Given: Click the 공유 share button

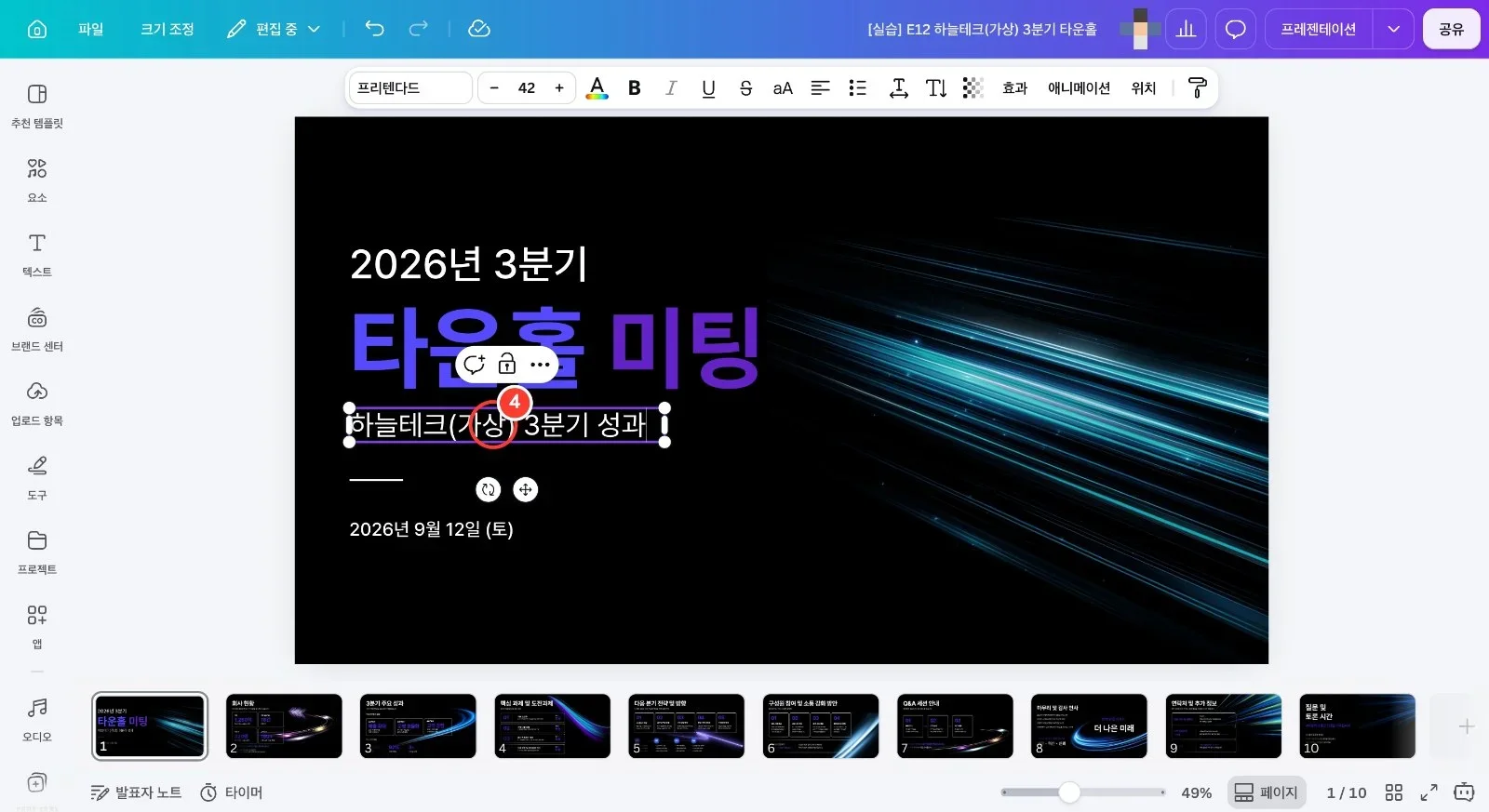Looking at the screenshot, I should pyautogui.click(x=1452, y=29).
